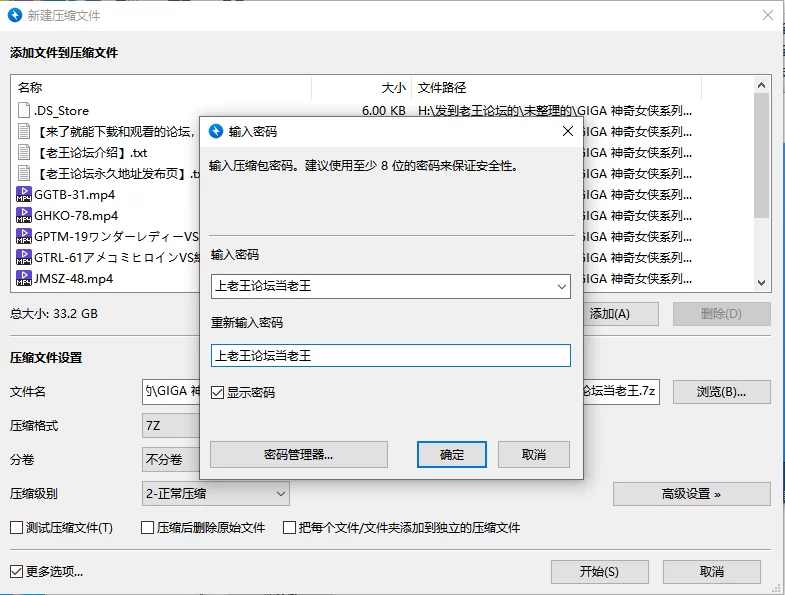Click the 重新输入密码 text field
Viewport: 785px width, 595px height.
[x=390, y=356]
